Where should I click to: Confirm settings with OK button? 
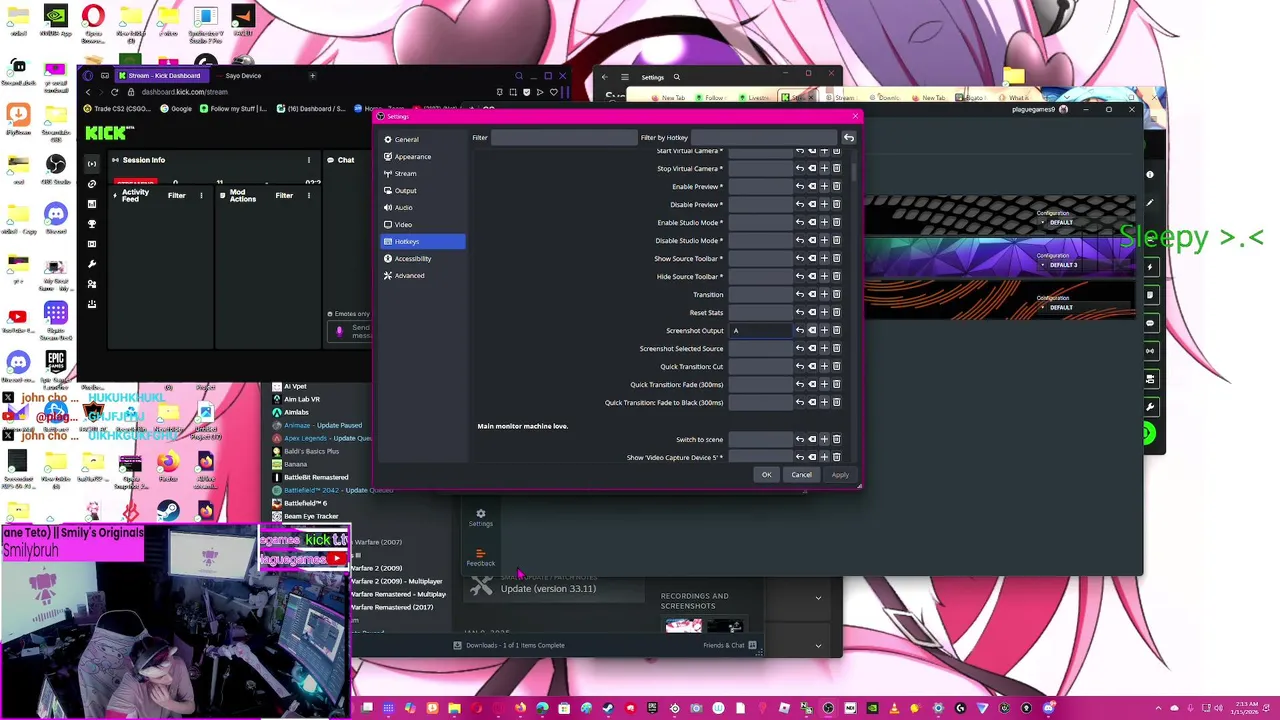coord(766,474)
